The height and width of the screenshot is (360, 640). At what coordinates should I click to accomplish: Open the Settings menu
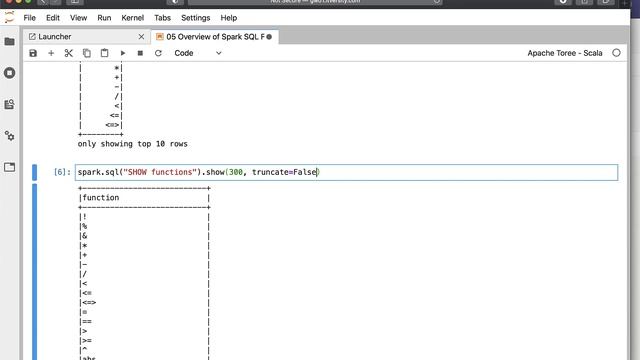pos(196,18)
